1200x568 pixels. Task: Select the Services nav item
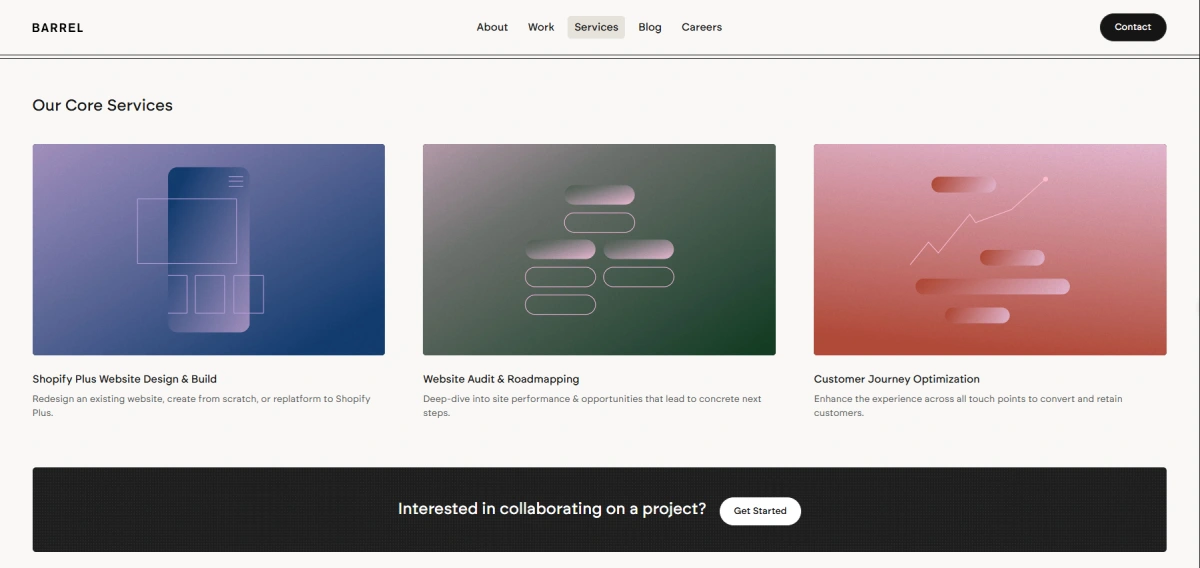pyautogui.click(x=596, y=27)
